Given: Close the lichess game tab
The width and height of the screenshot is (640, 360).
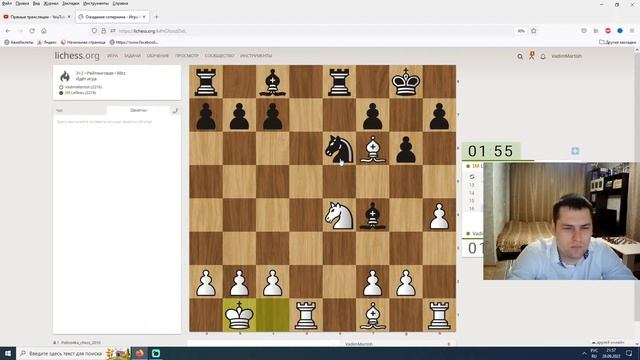Looking at the screenshot, I should point(144,17).
